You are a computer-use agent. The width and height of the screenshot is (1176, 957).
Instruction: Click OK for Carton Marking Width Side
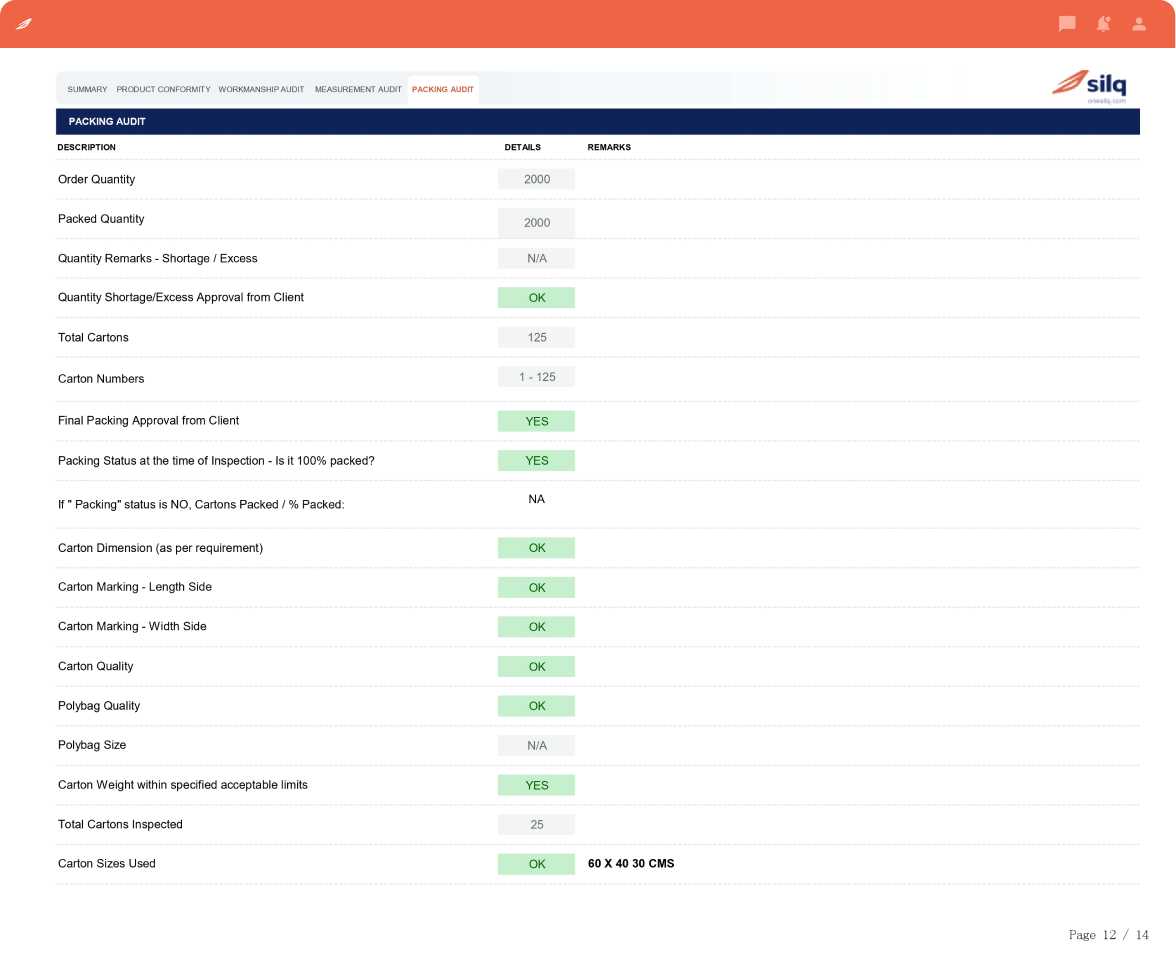tap(536, 627)
